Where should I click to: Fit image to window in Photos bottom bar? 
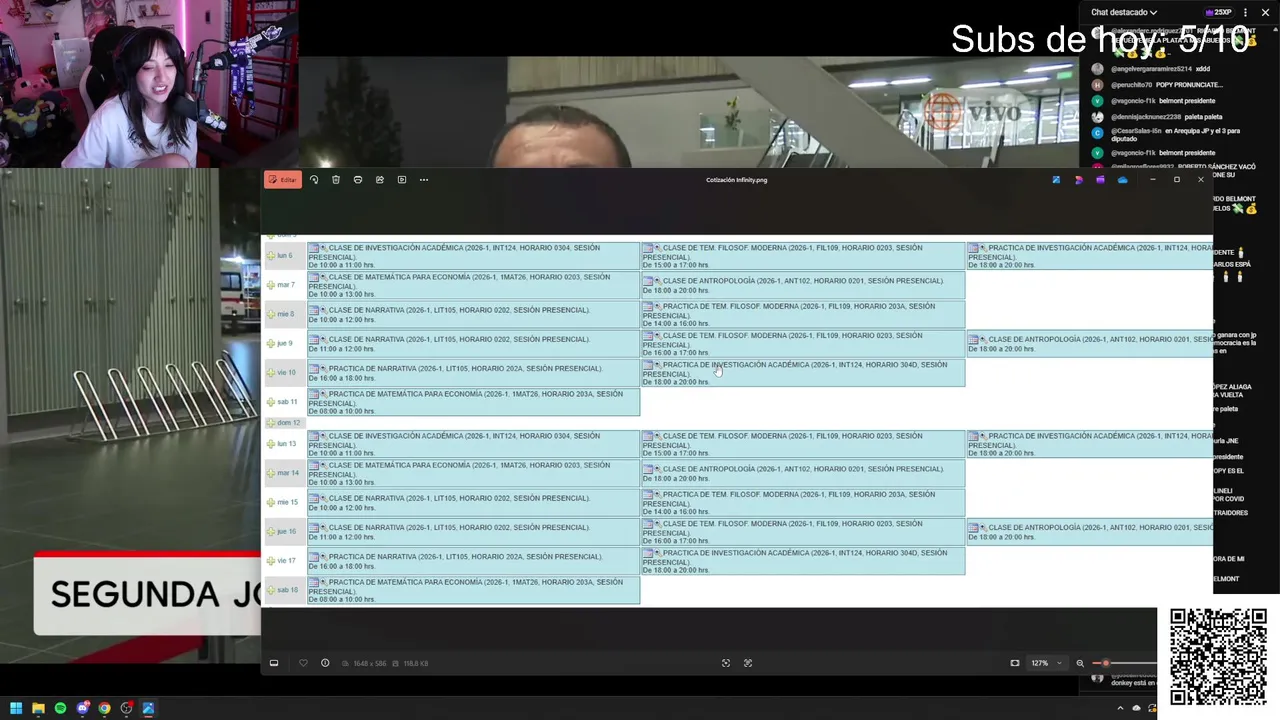tap(726, 663)
